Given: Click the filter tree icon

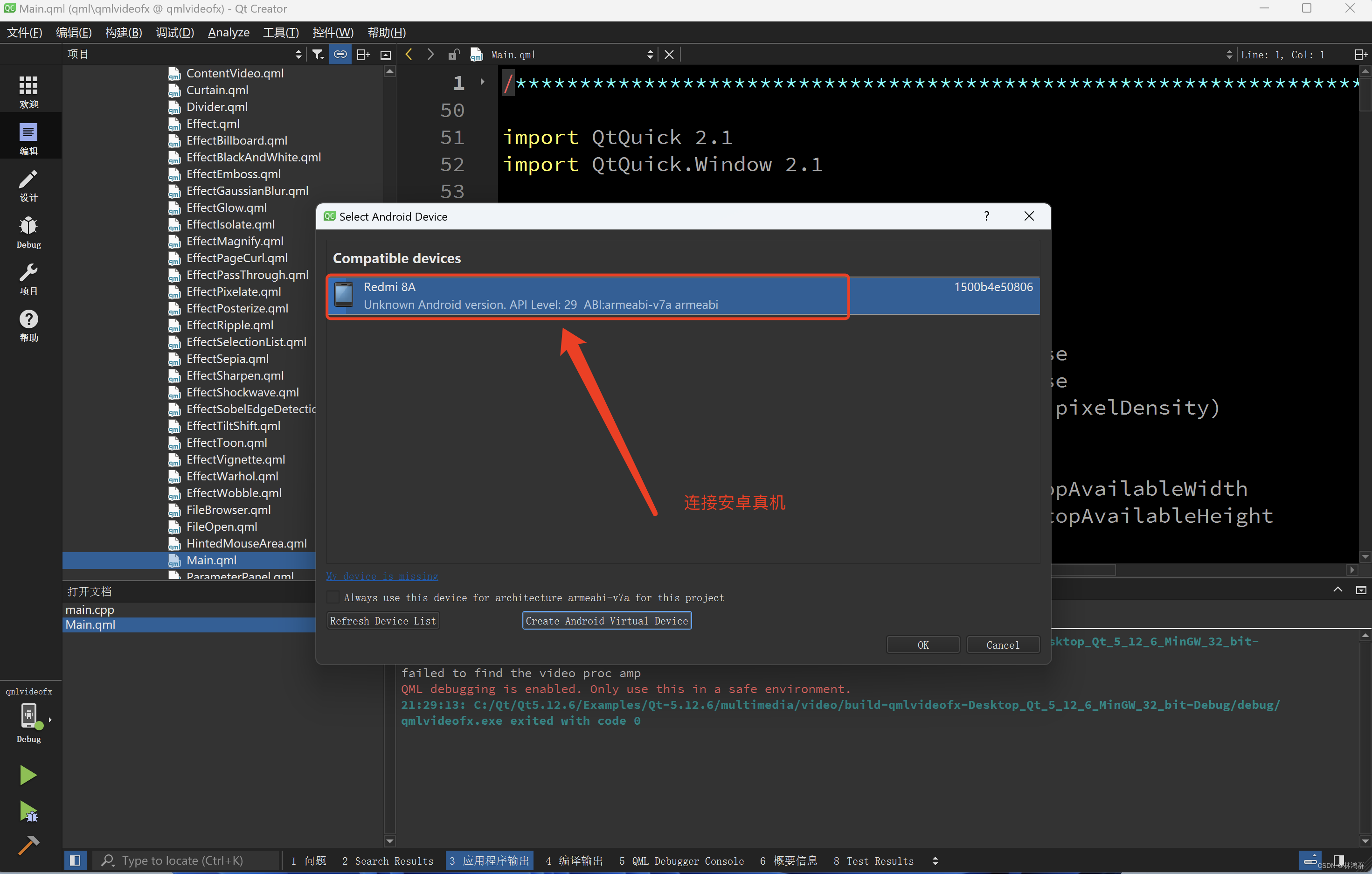Looking at the screenshot, I should 318,54.
